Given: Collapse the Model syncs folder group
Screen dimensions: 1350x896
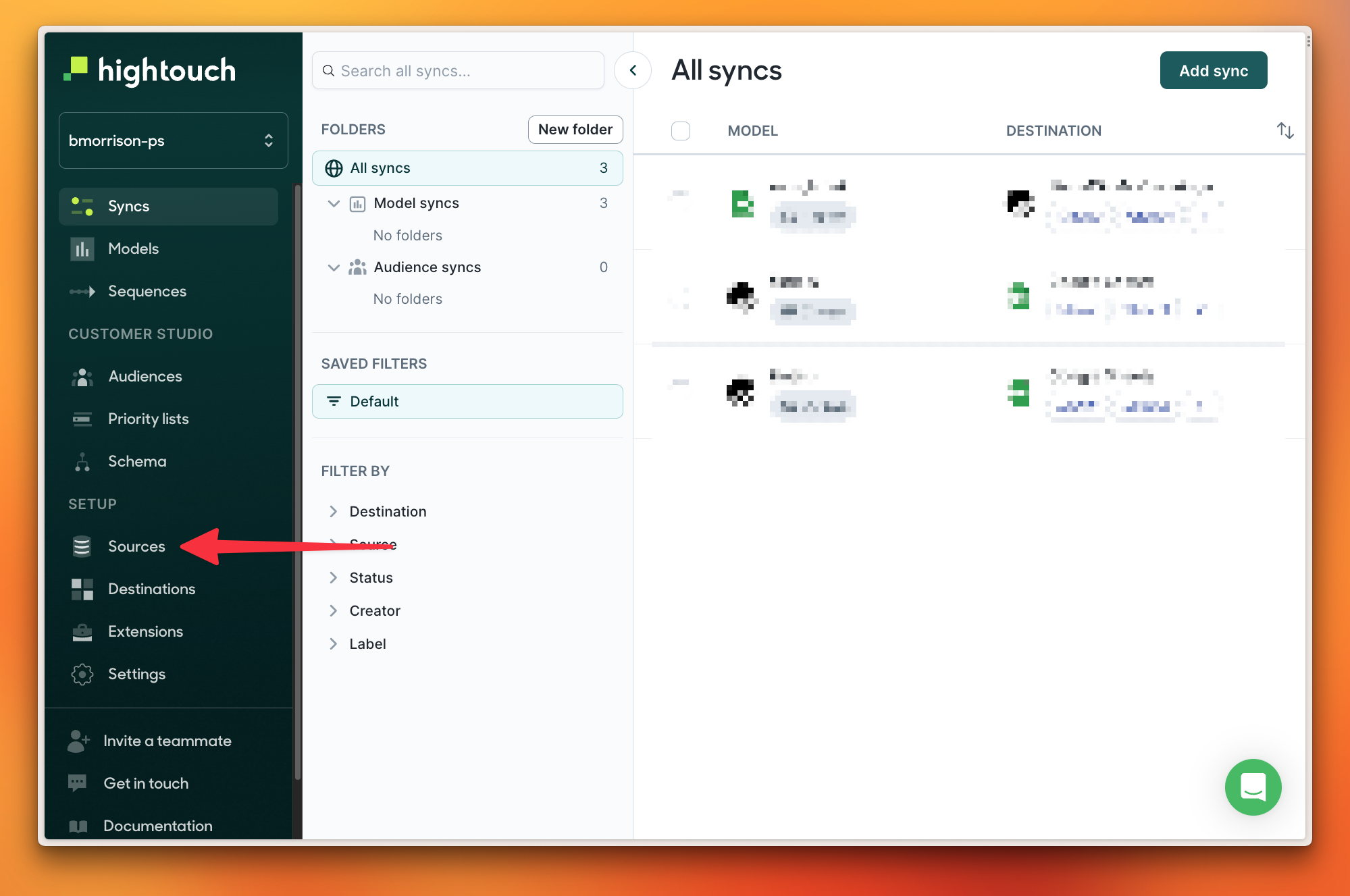Looking at the screenshot, I should pyautogui.click(x=333, y=203).
